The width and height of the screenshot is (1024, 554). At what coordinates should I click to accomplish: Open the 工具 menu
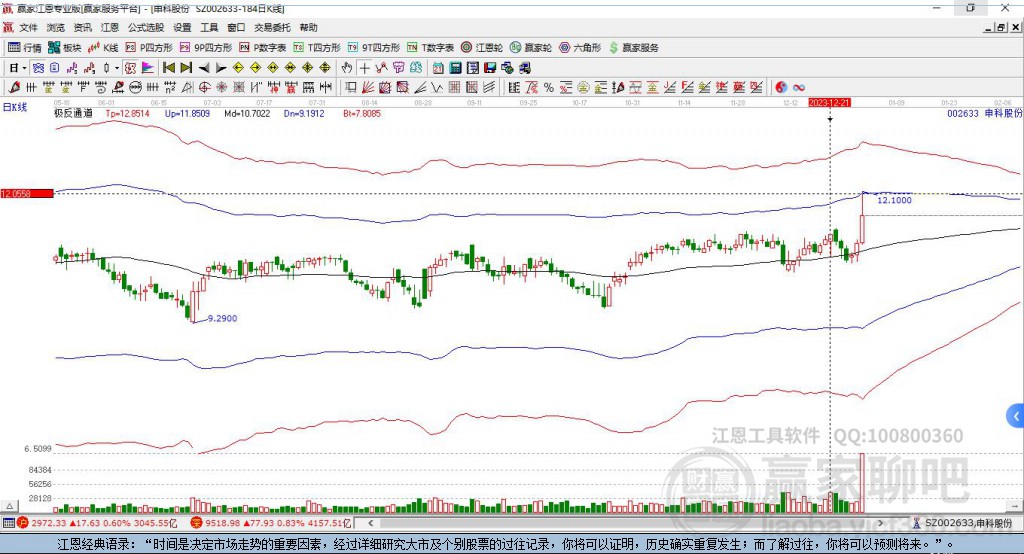tap(209, 27)
